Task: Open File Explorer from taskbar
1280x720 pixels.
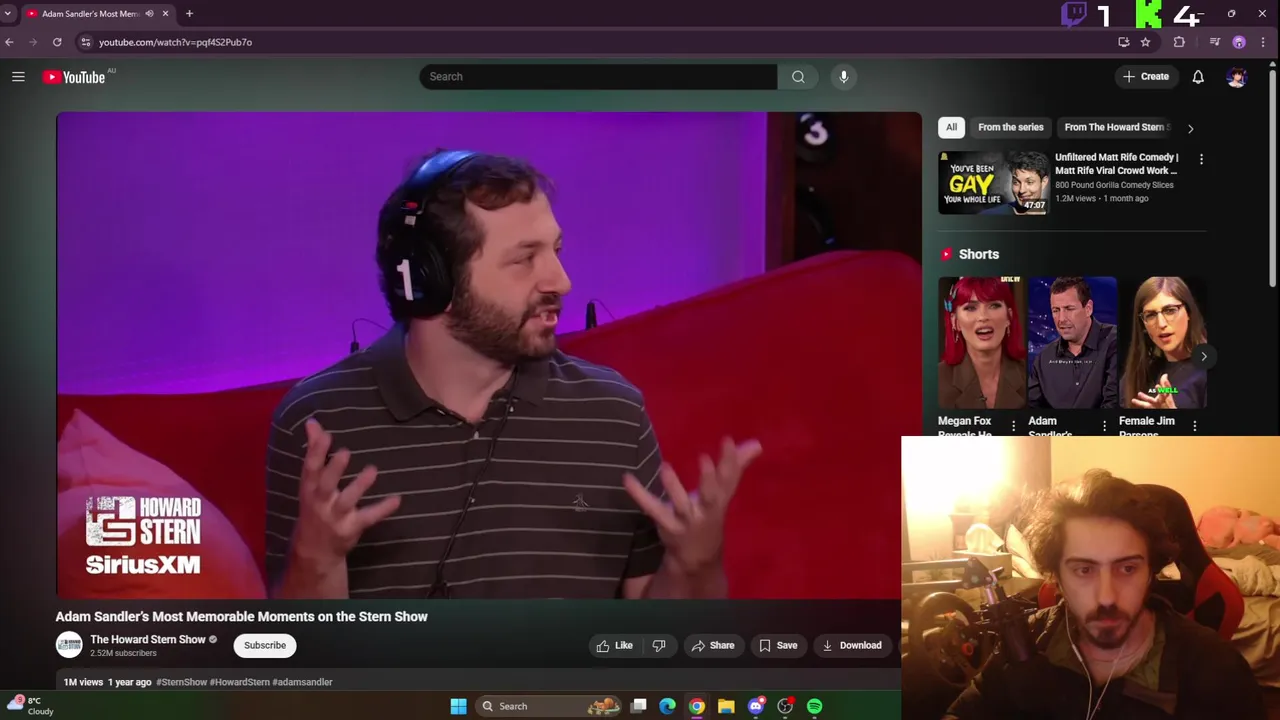Action: 726,706
